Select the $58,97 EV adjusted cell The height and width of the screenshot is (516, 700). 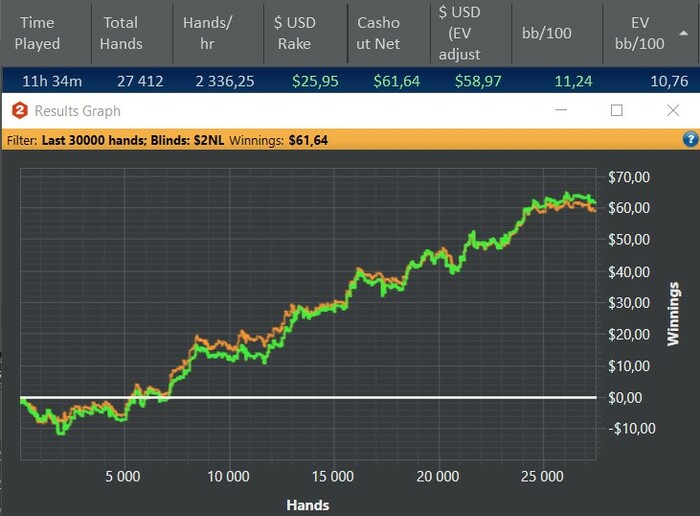(478, 81)
